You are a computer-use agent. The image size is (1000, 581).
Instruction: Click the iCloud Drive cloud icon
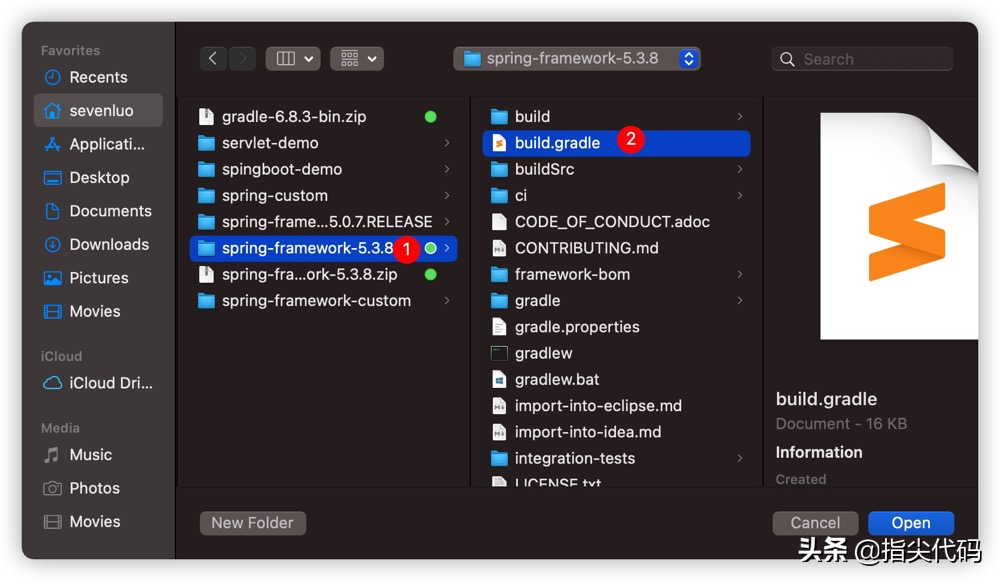52,383
